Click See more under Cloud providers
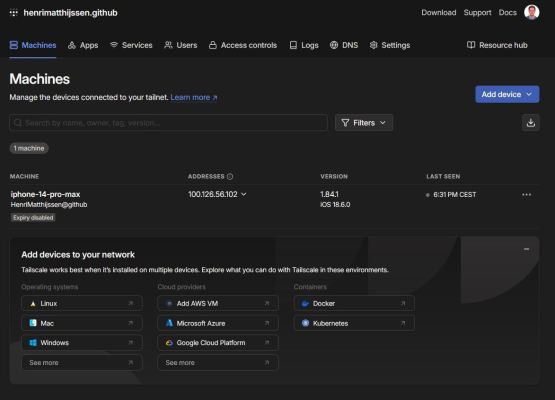Viewport: 555px width, 400px height. tap(218, 362)
